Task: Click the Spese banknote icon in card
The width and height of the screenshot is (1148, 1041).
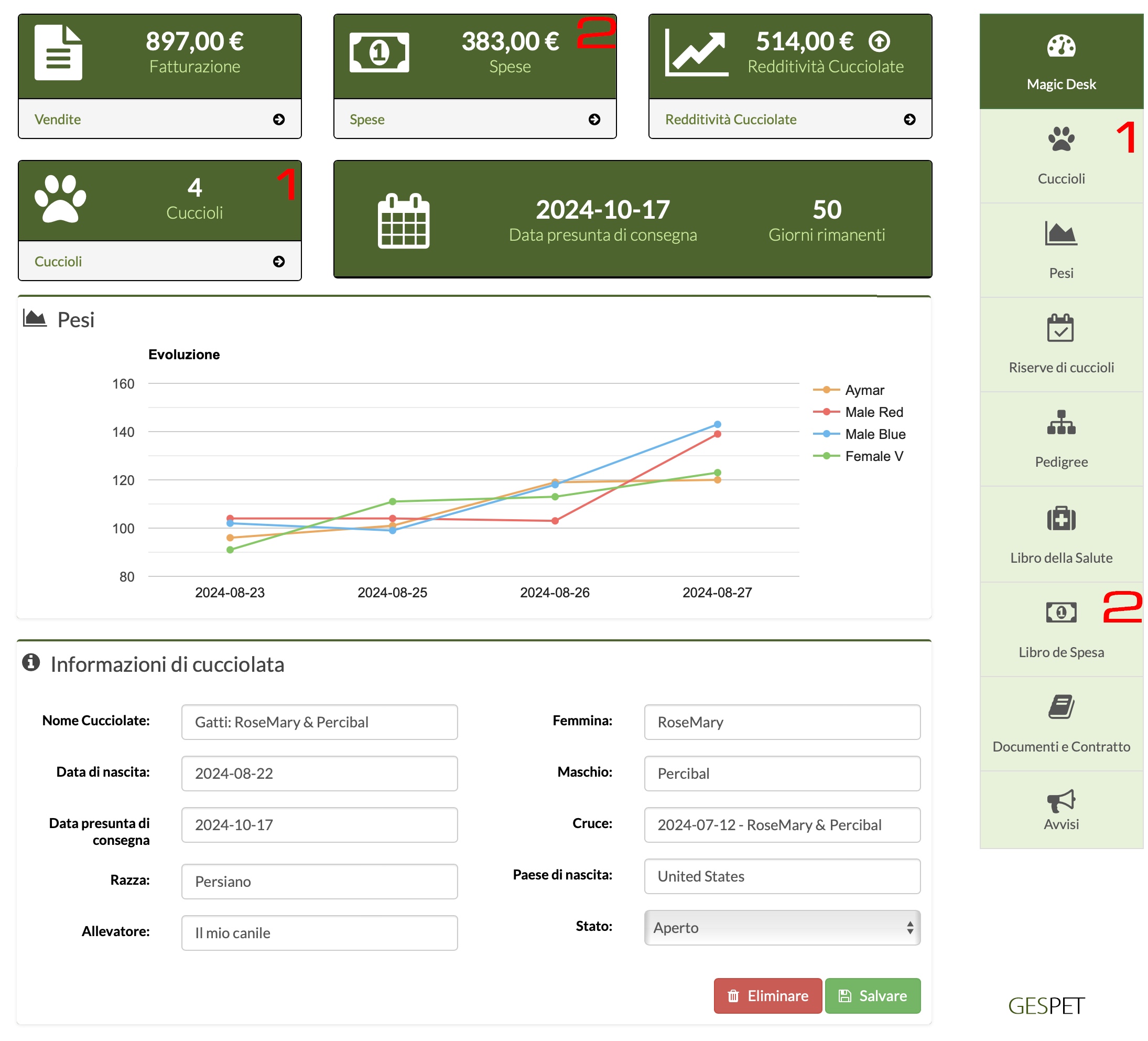Action: pos(379,52)
